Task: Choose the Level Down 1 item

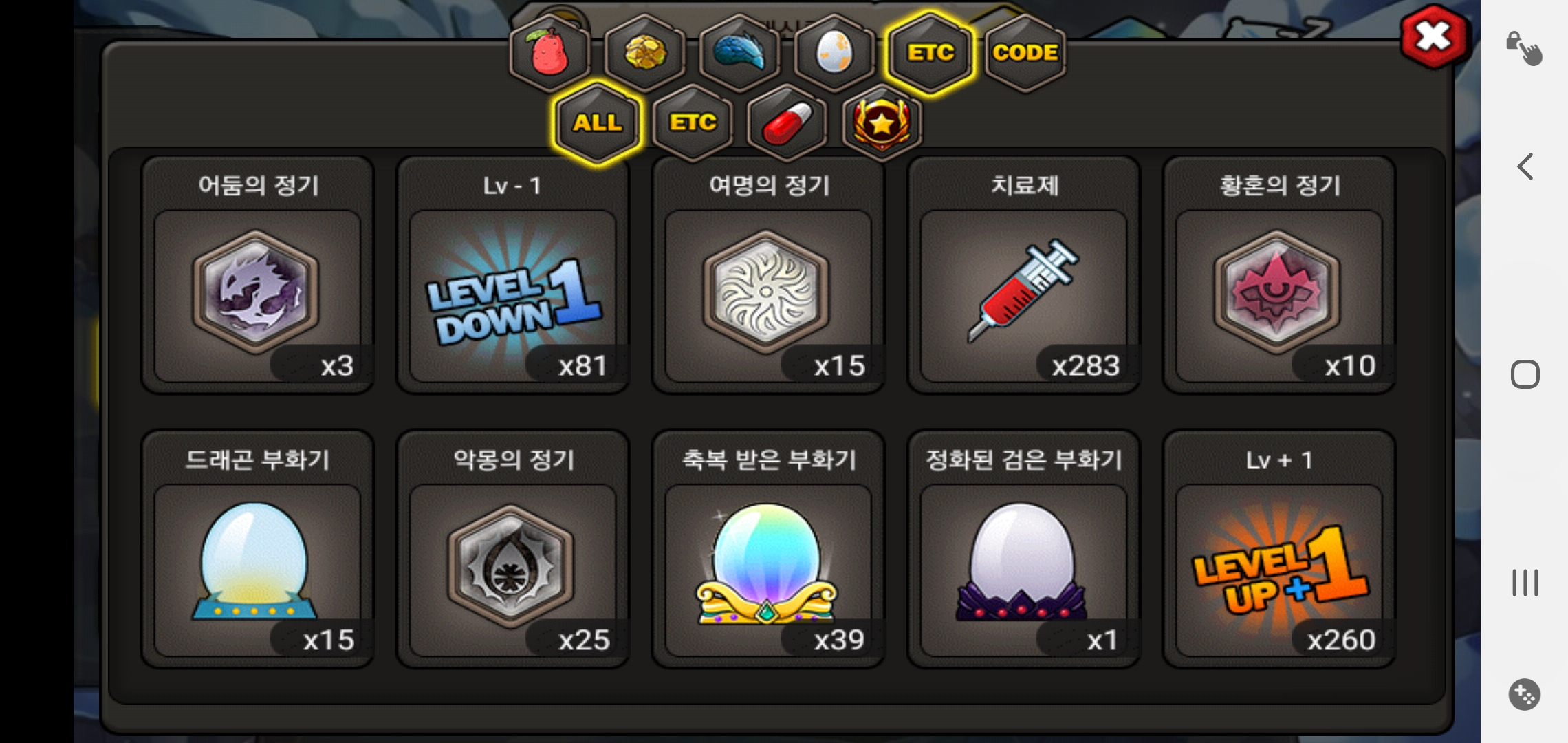Action: click(513, 275)
